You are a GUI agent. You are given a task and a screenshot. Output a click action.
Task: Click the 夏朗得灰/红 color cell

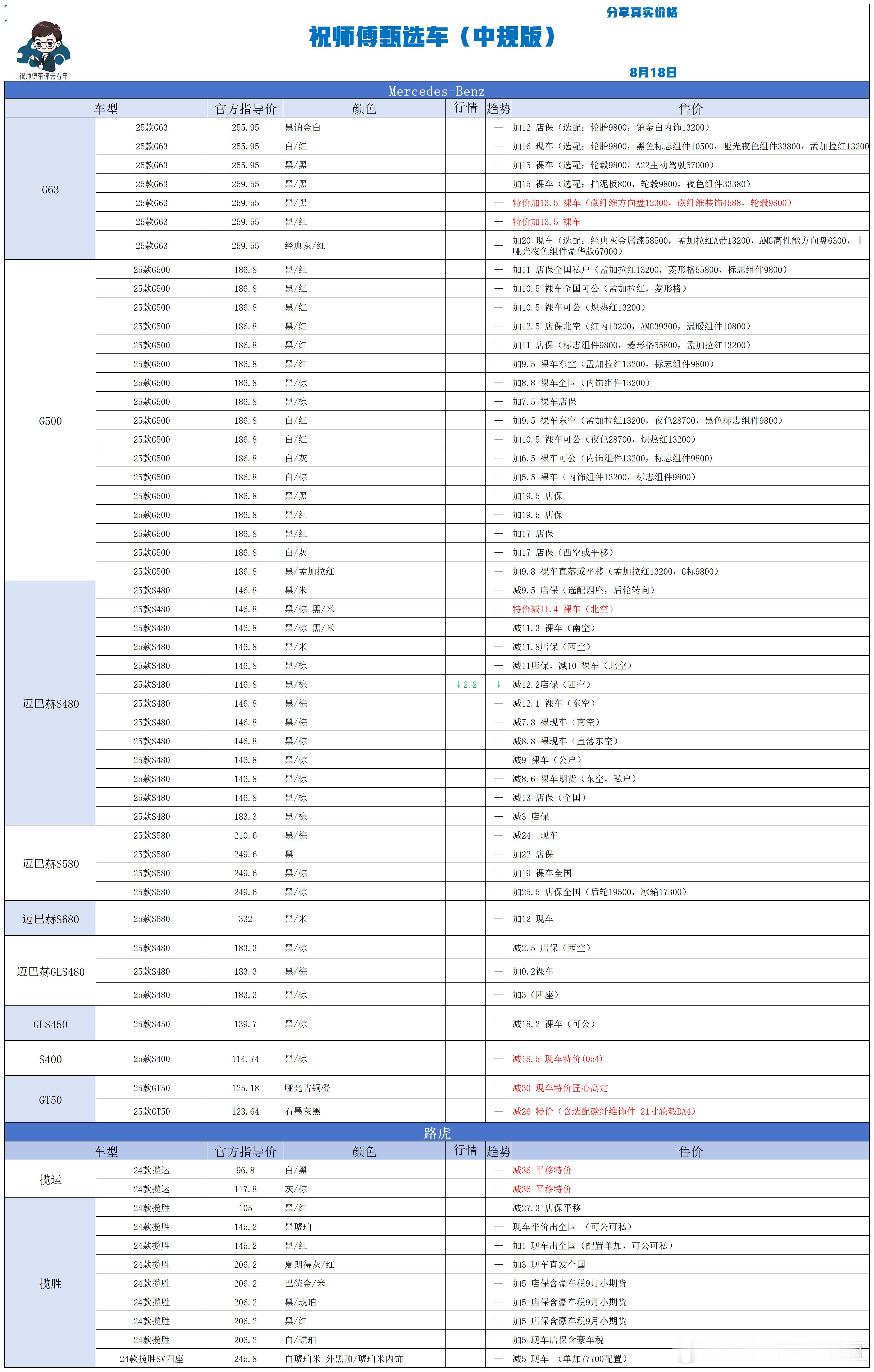click(x=364, y=1264)
